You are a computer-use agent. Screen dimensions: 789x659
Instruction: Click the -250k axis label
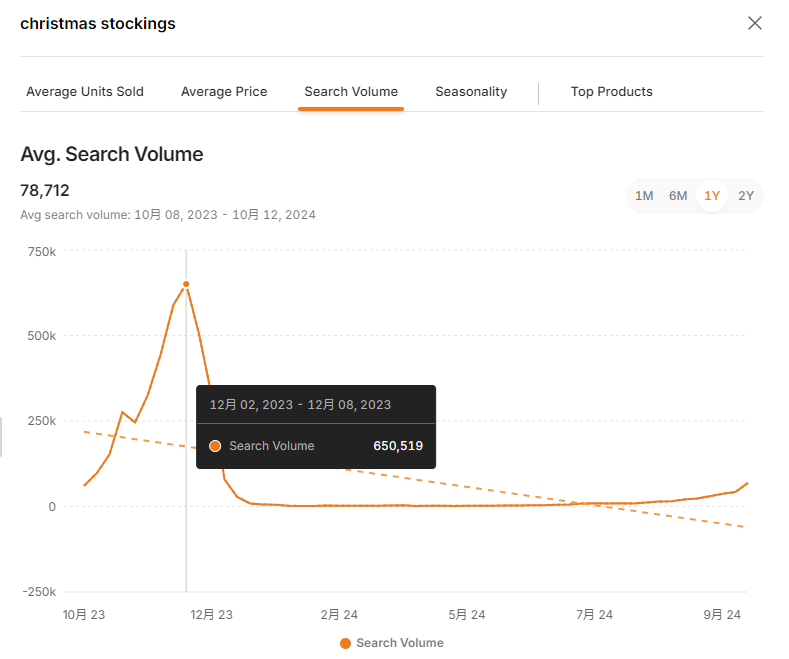click(39, 592)
